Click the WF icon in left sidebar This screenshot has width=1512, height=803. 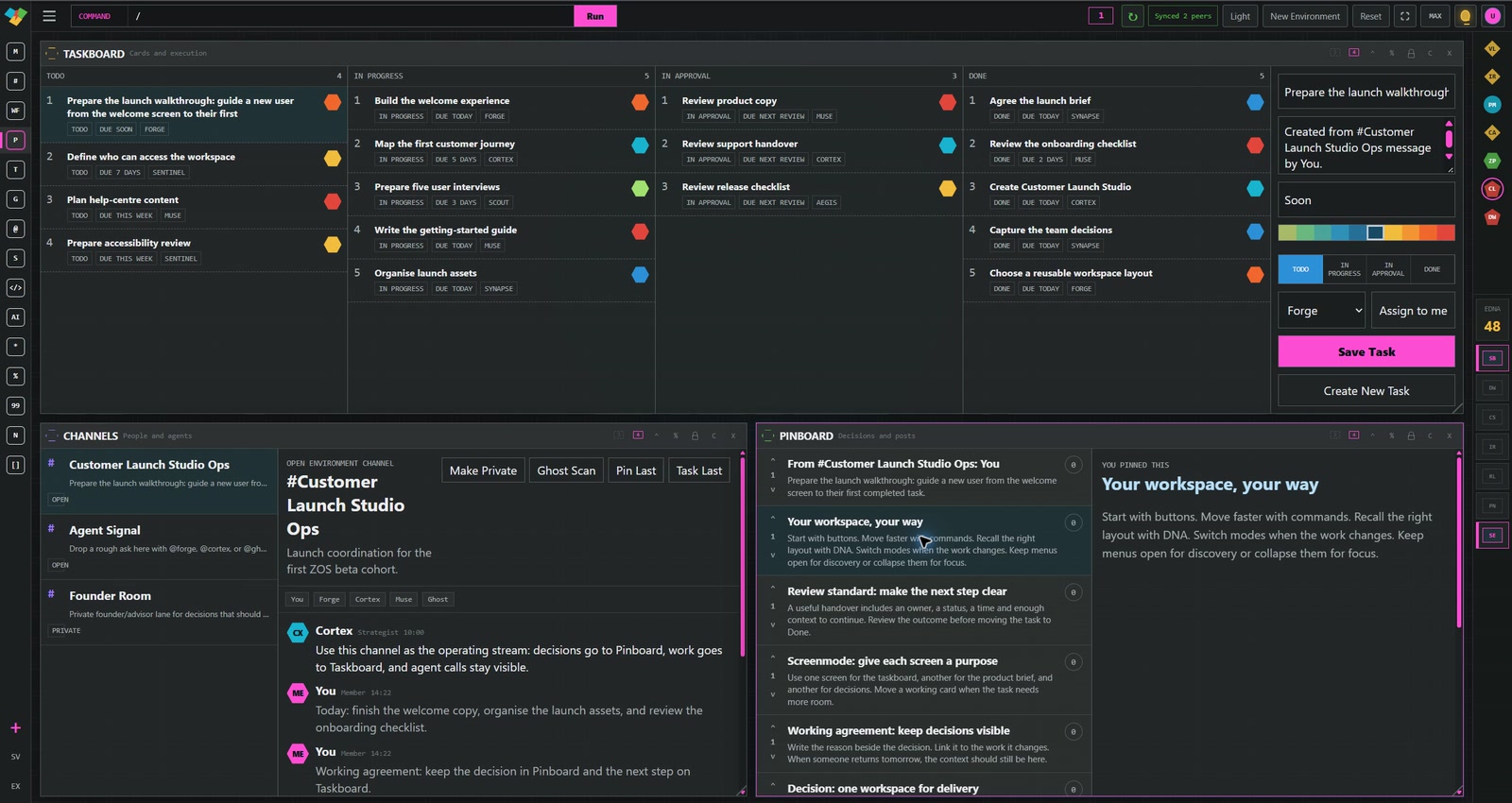coord(15,111)
